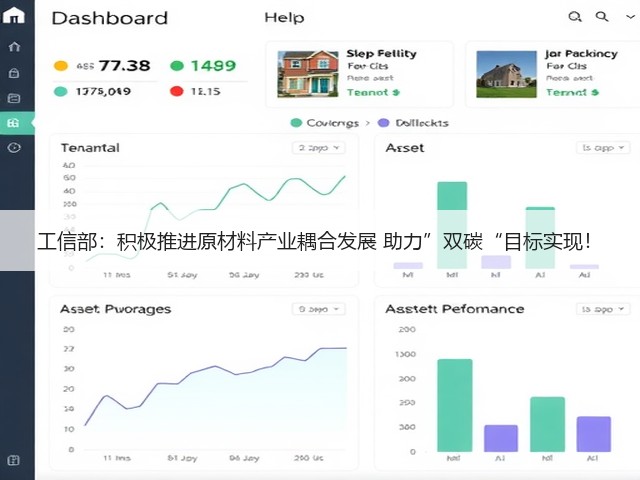Open the Asstett Pefomance period dropdown
The width and height of the screenshot is (640, 480).
pos(603,309)
